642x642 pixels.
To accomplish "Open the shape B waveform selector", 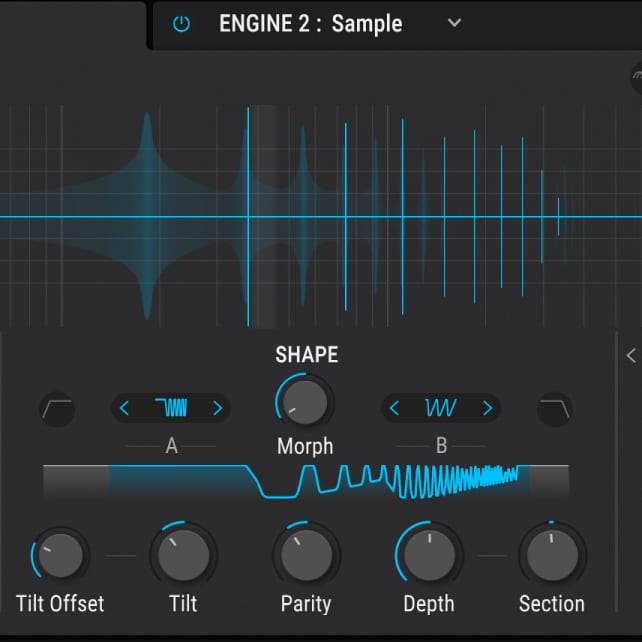I will tap(441, 408).
